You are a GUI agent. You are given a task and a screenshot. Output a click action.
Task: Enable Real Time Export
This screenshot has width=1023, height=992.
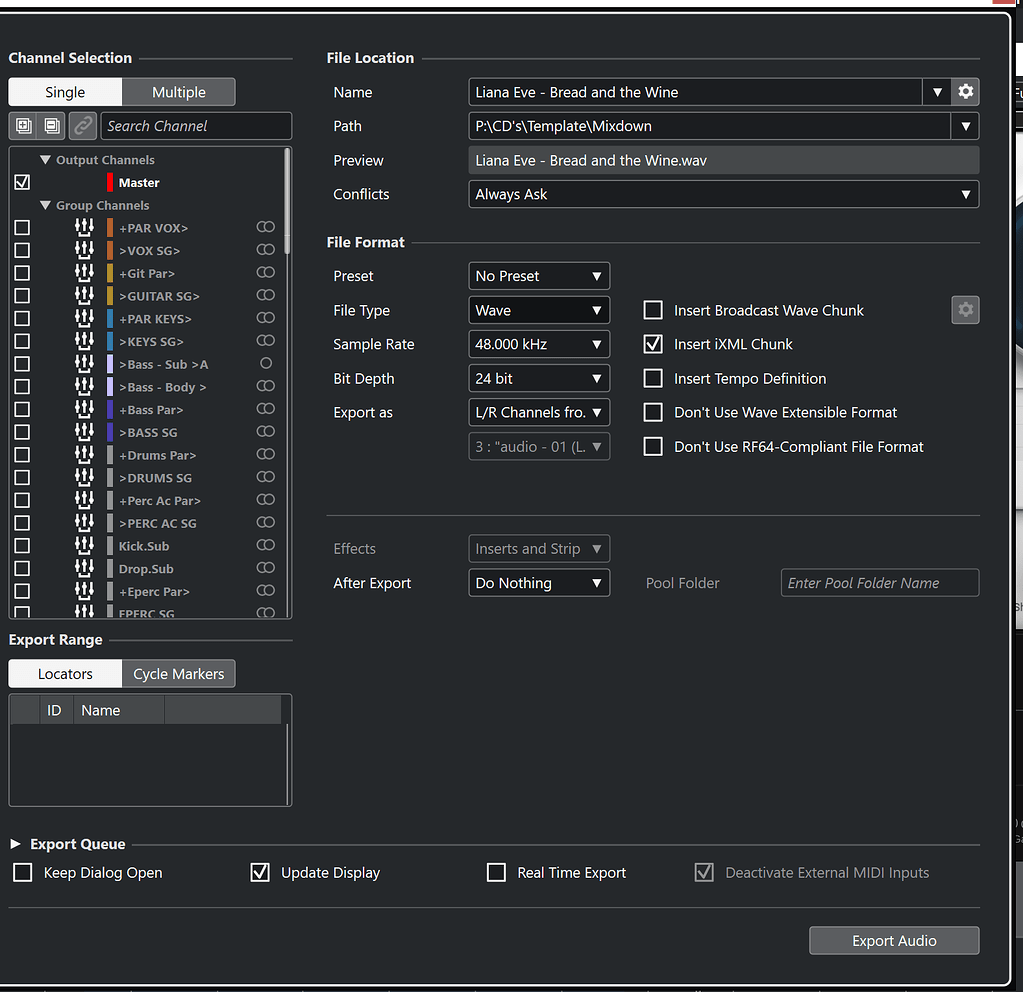point(496,872)
